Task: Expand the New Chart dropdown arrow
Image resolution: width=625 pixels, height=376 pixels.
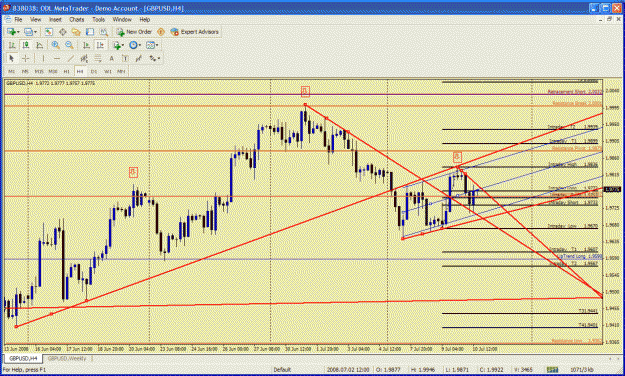Action: 18,32
